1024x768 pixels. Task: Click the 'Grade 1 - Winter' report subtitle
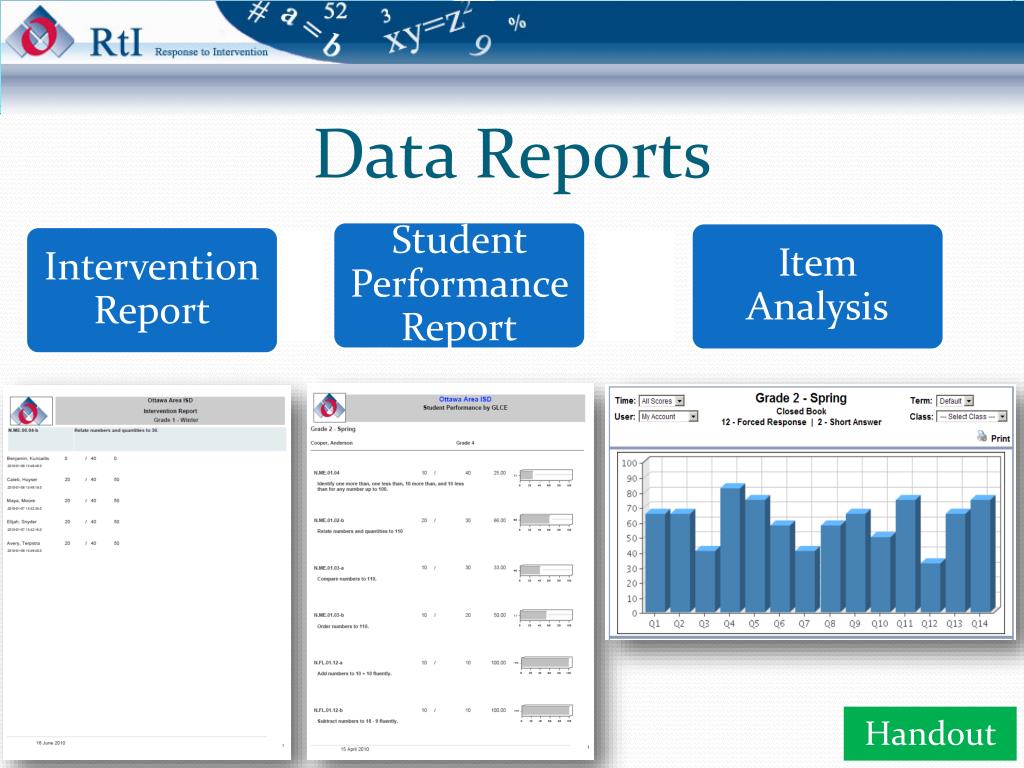coord(176,420)
